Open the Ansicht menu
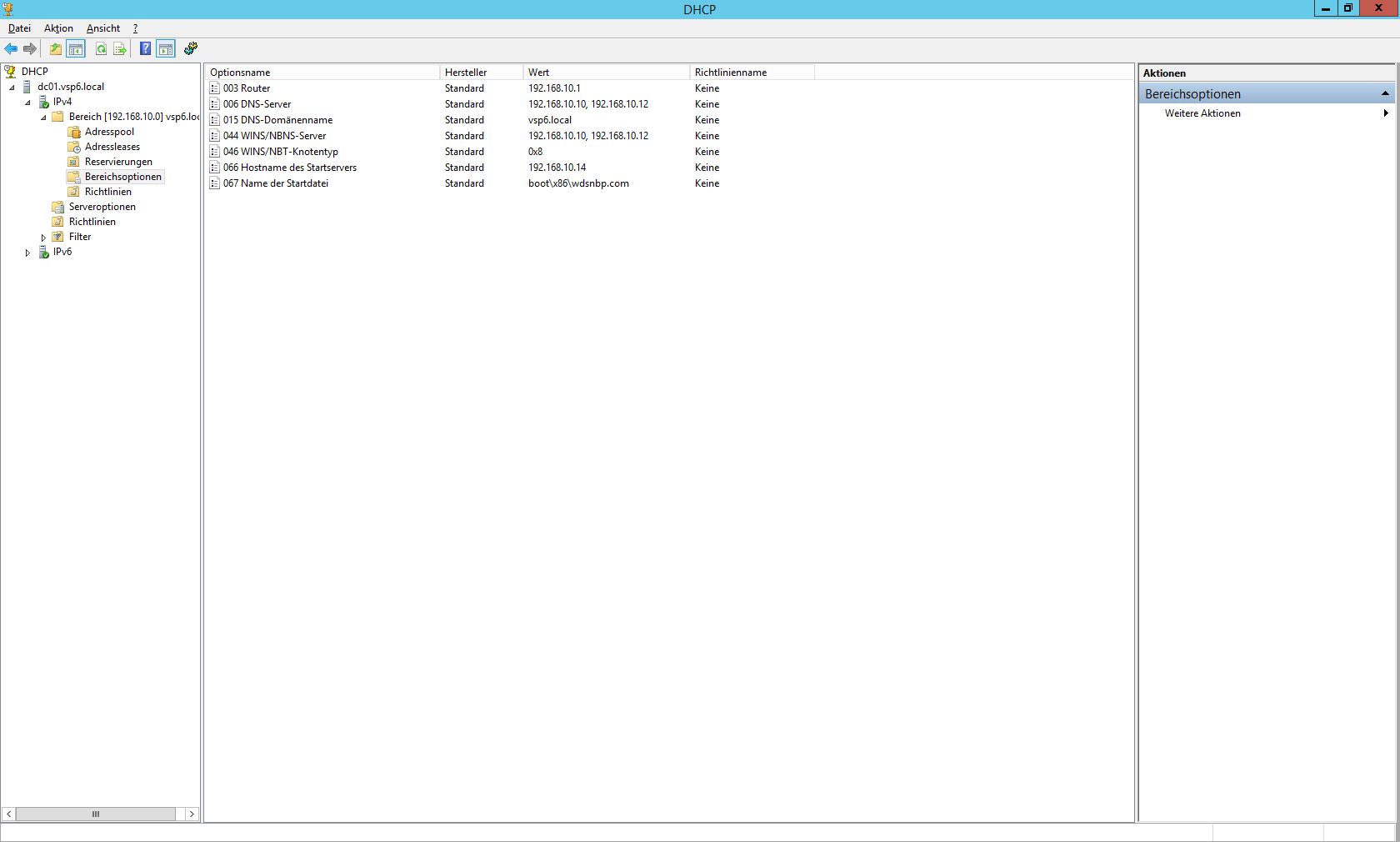The image size is (1400, 842). pos(103,28)
